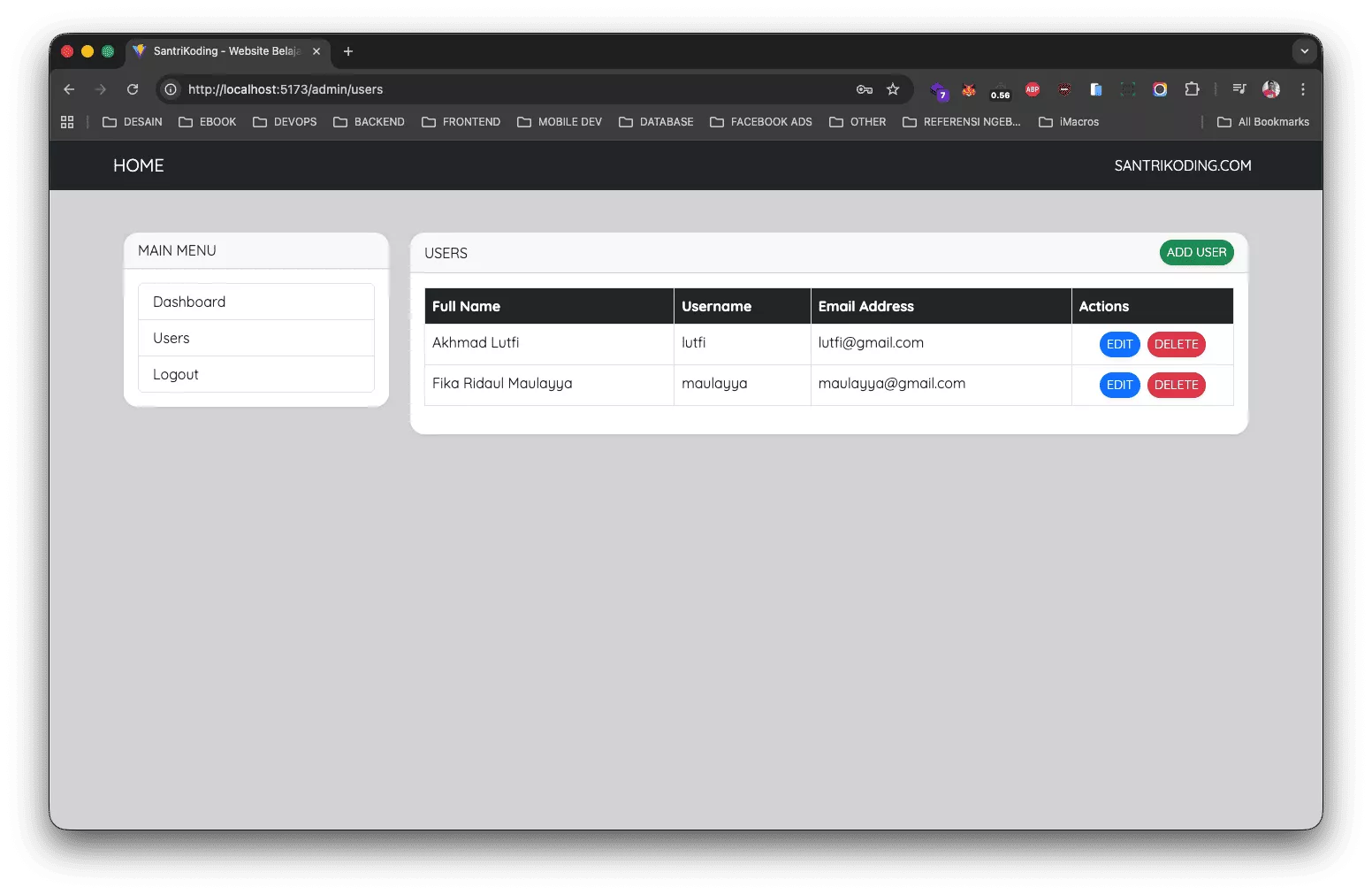Viewport: 1372px width, 895px height.
Task: Open the DEVOPS bookmark folder
Action: [285, 122]
